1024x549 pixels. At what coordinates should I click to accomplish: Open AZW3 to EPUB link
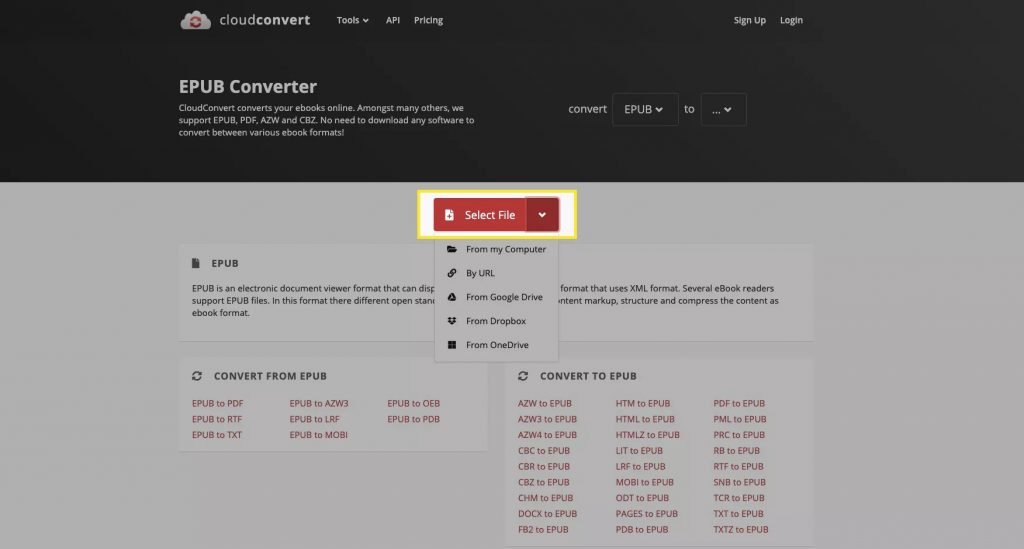click(x=547, y=419)
